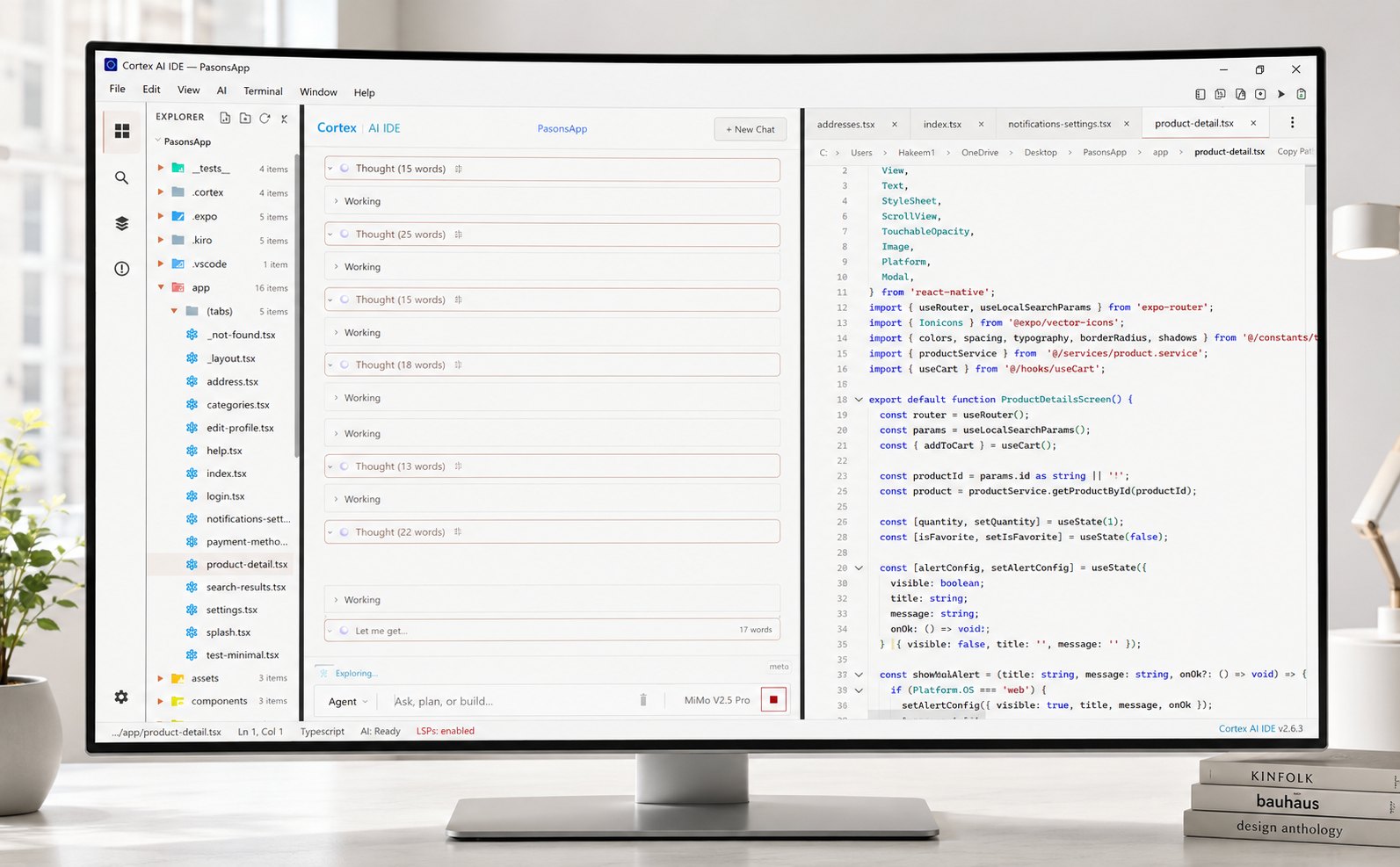The width and height of the screenshot is (1400, 867).
Task: Expand the .vscode folder
Action: (x=161, y=264)
